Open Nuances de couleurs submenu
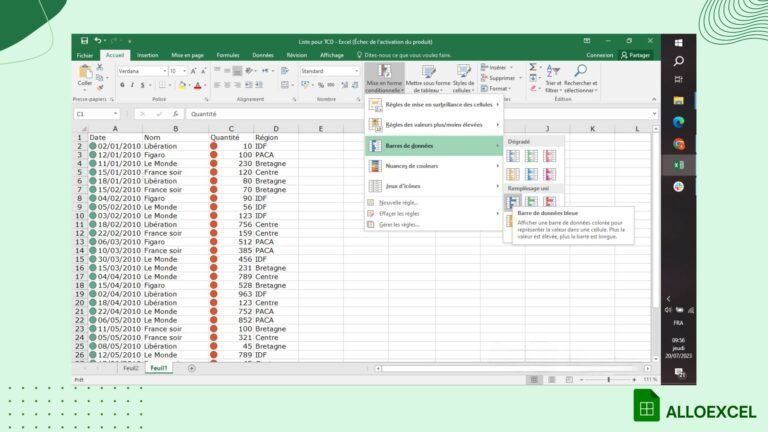The width and height of the screenshot is (768, 432). (x=432, y=165)
